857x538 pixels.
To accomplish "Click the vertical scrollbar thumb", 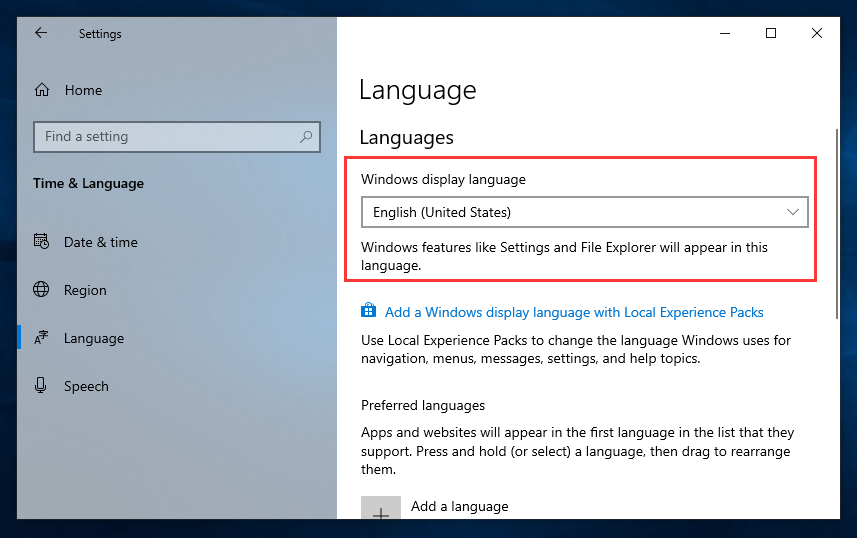I will [x=837, y=224].
